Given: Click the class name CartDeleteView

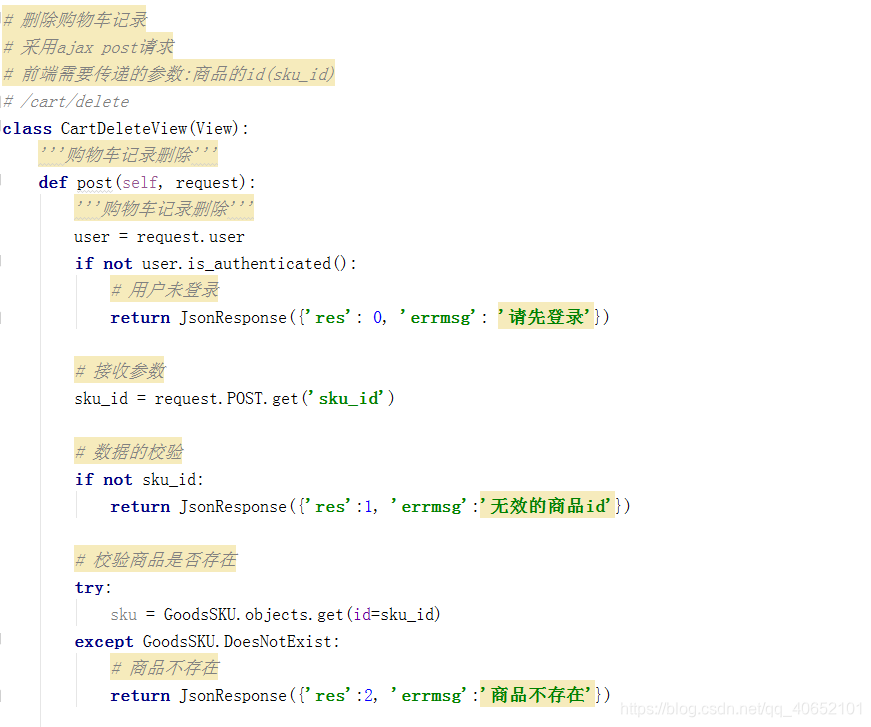Looking at the screenshot, I should pyautogui.click(x=124, y=129).
